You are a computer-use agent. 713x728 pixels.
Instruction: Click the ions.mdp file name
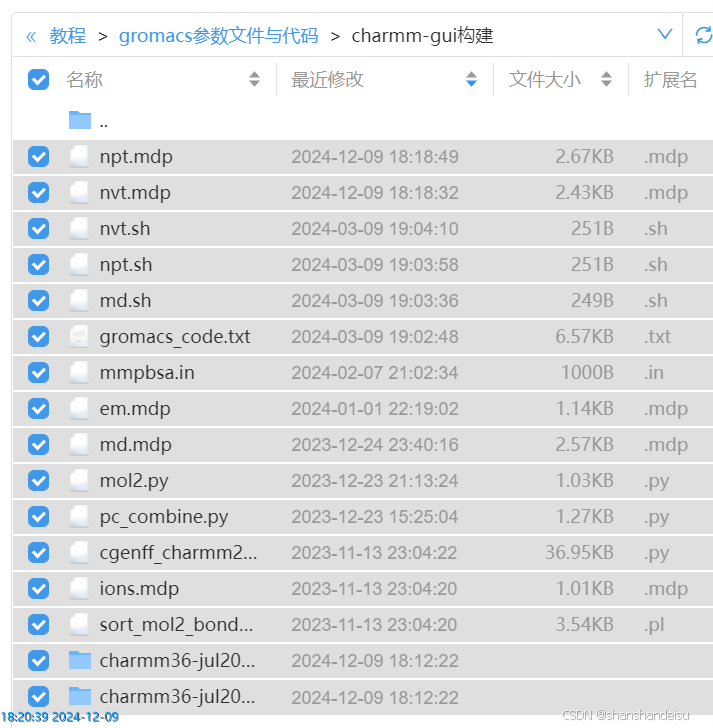139,589
